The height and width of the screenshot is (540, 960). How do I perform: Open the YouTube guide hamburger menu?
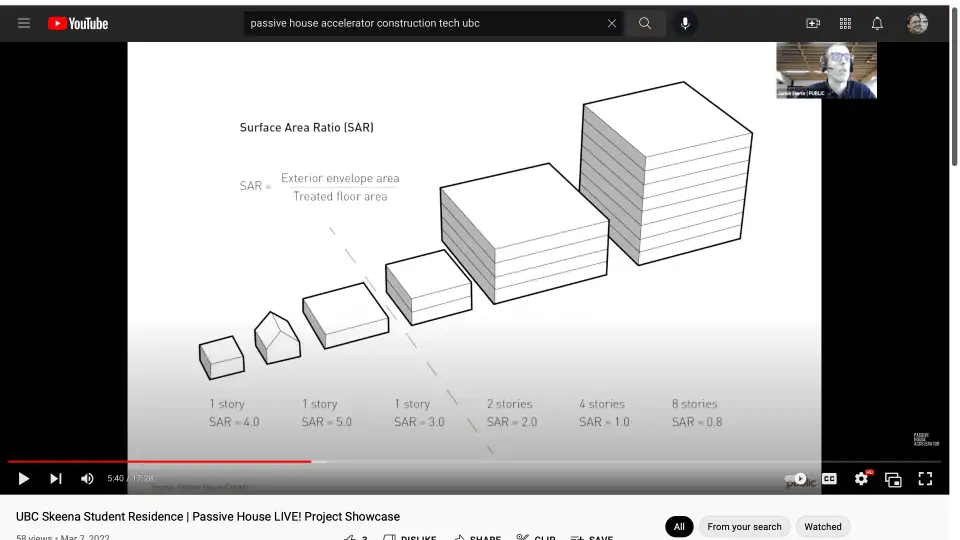click(x=24, y=23)
